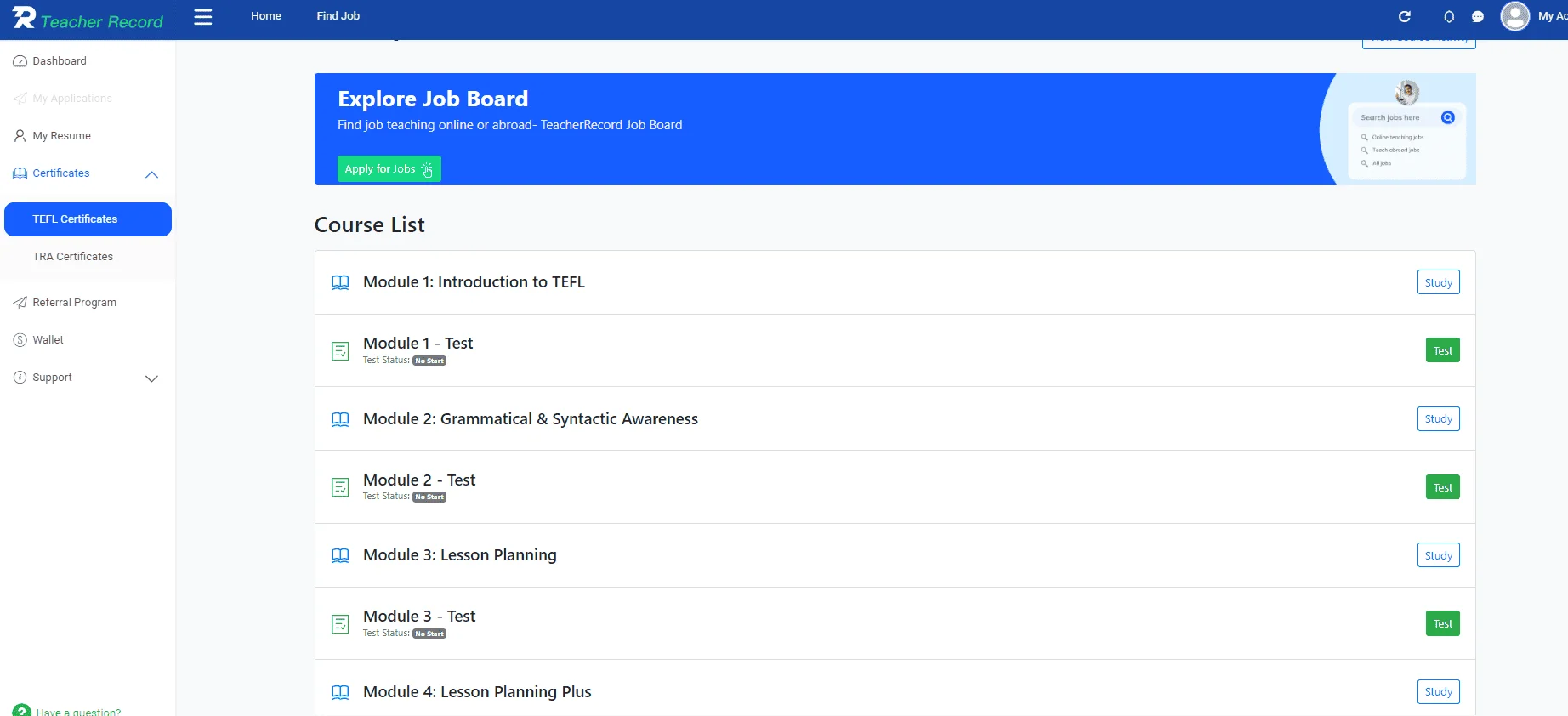1568x716 pixels.
Task: Click the Module 1 Test checklist icon
Action: click(x=340, y=351)
